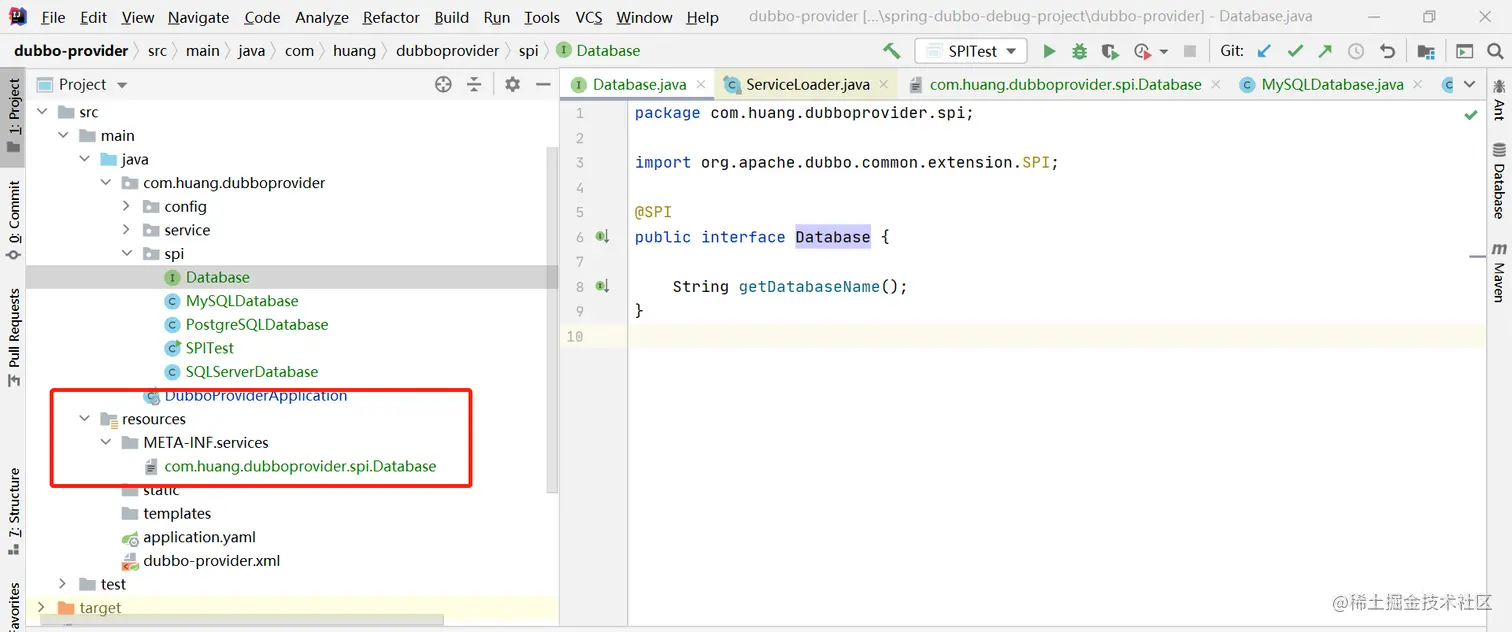Start debugging with the bug icon

click(1079, 51)
